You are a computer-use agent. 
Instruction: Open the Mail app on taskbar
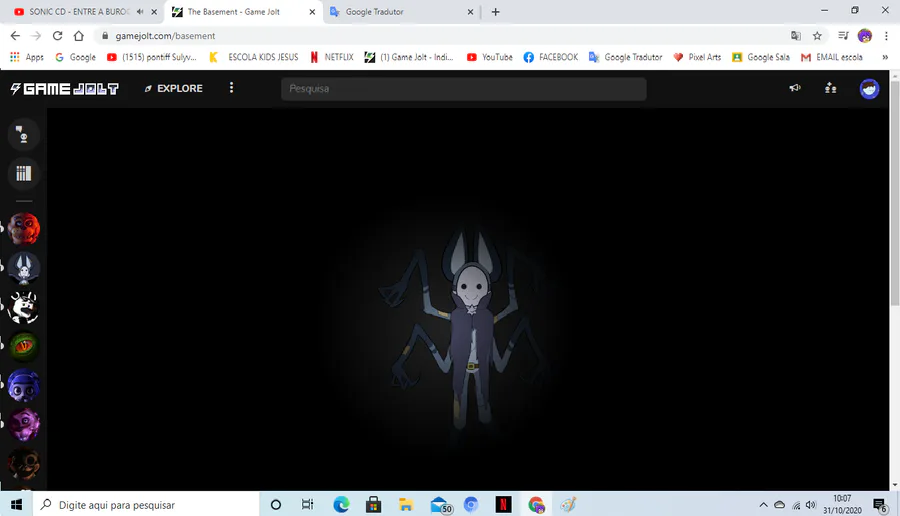coord(440,505)
